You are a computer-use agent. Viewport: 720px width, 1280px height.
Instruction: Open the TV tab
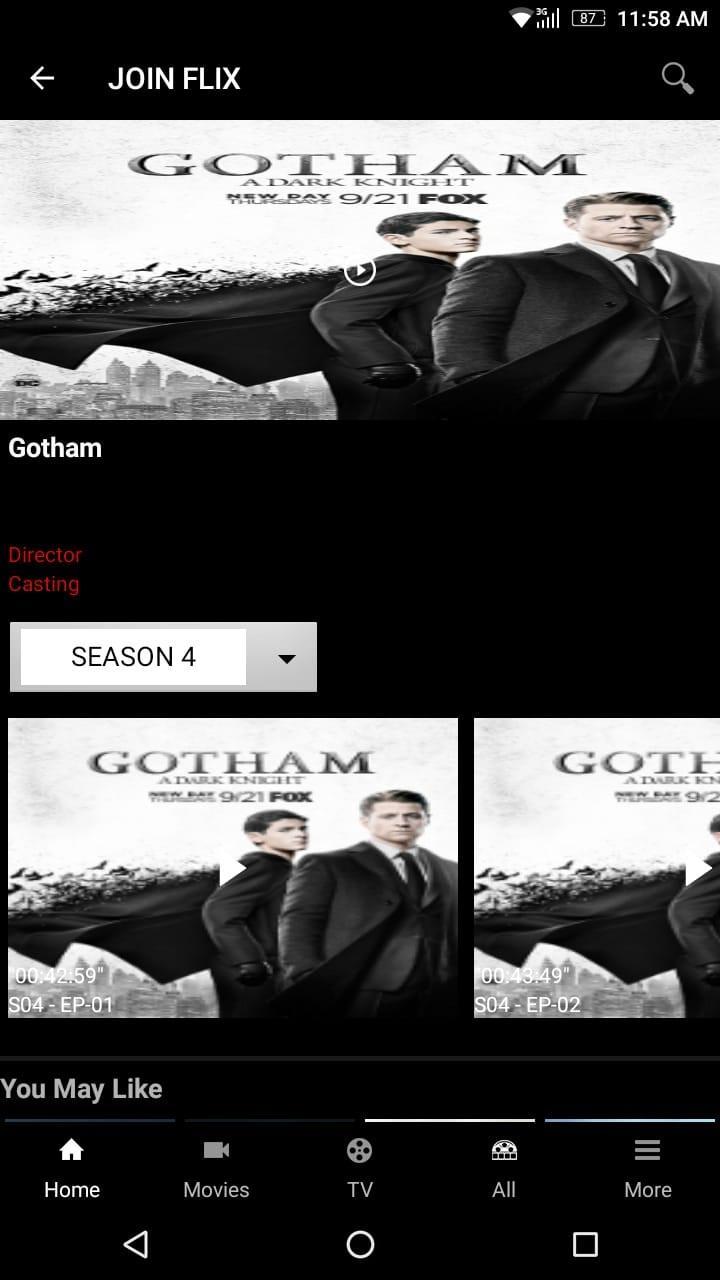(x=360, y=1169)
